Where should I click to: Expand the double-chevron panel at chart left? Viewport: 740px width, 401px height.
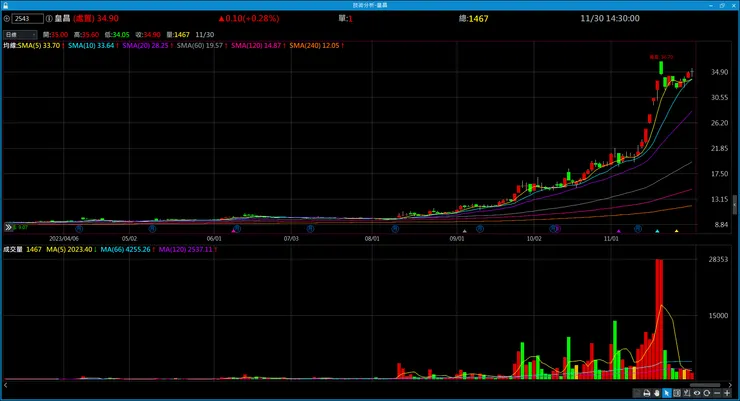tap(8, 227)
